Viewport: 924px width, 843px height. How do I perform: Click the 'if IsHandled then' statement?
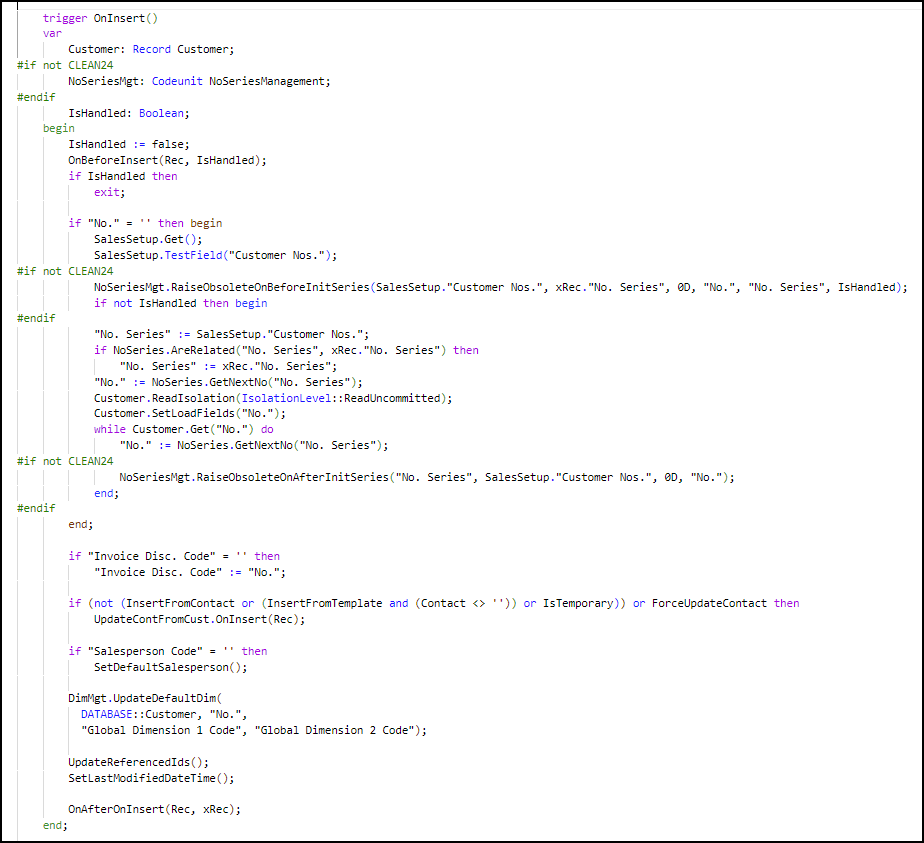[x=123, y=176]
